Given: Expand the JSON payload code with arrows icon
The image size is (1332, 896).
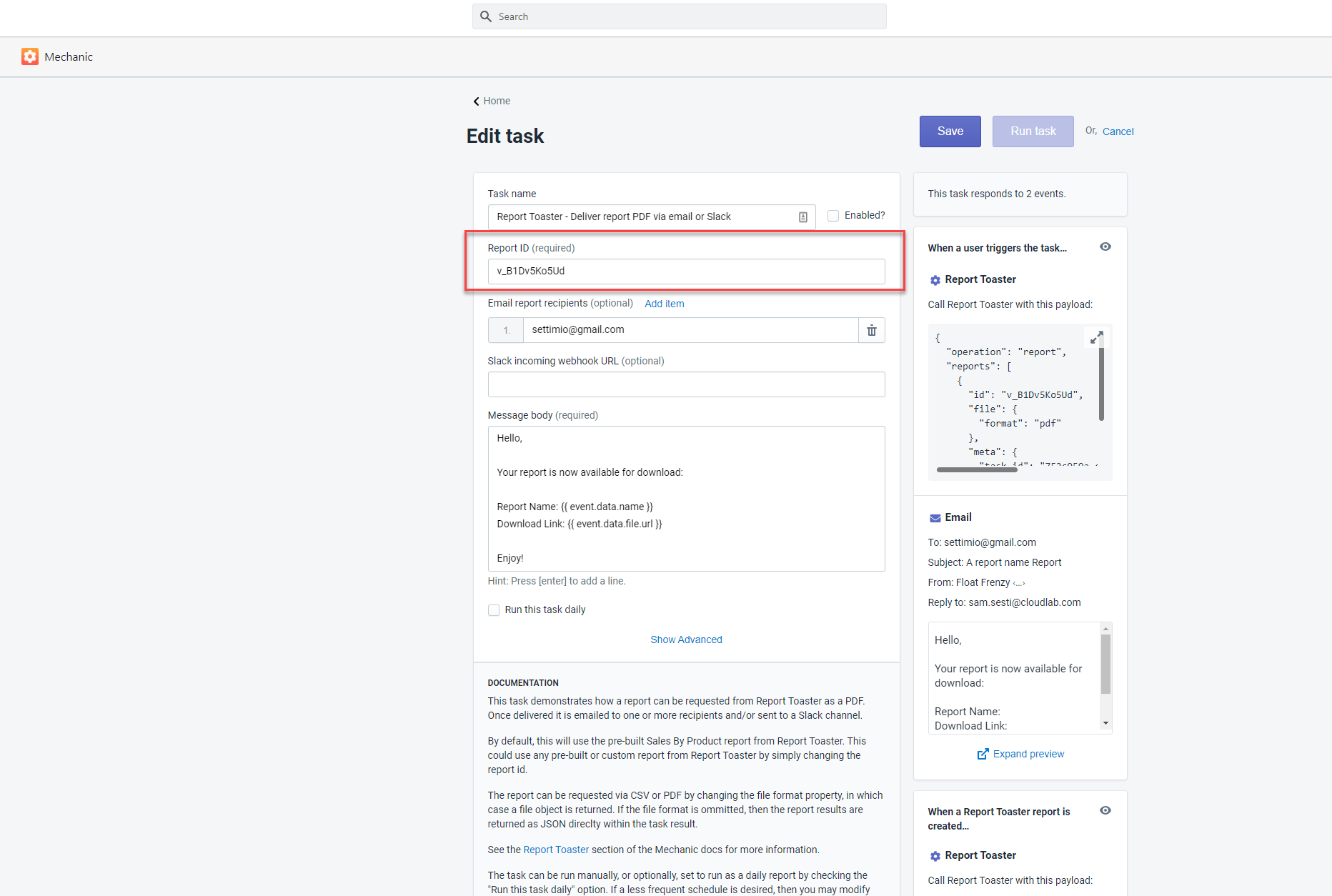Looking at the screenshot, I should [x=1096, y=337].
